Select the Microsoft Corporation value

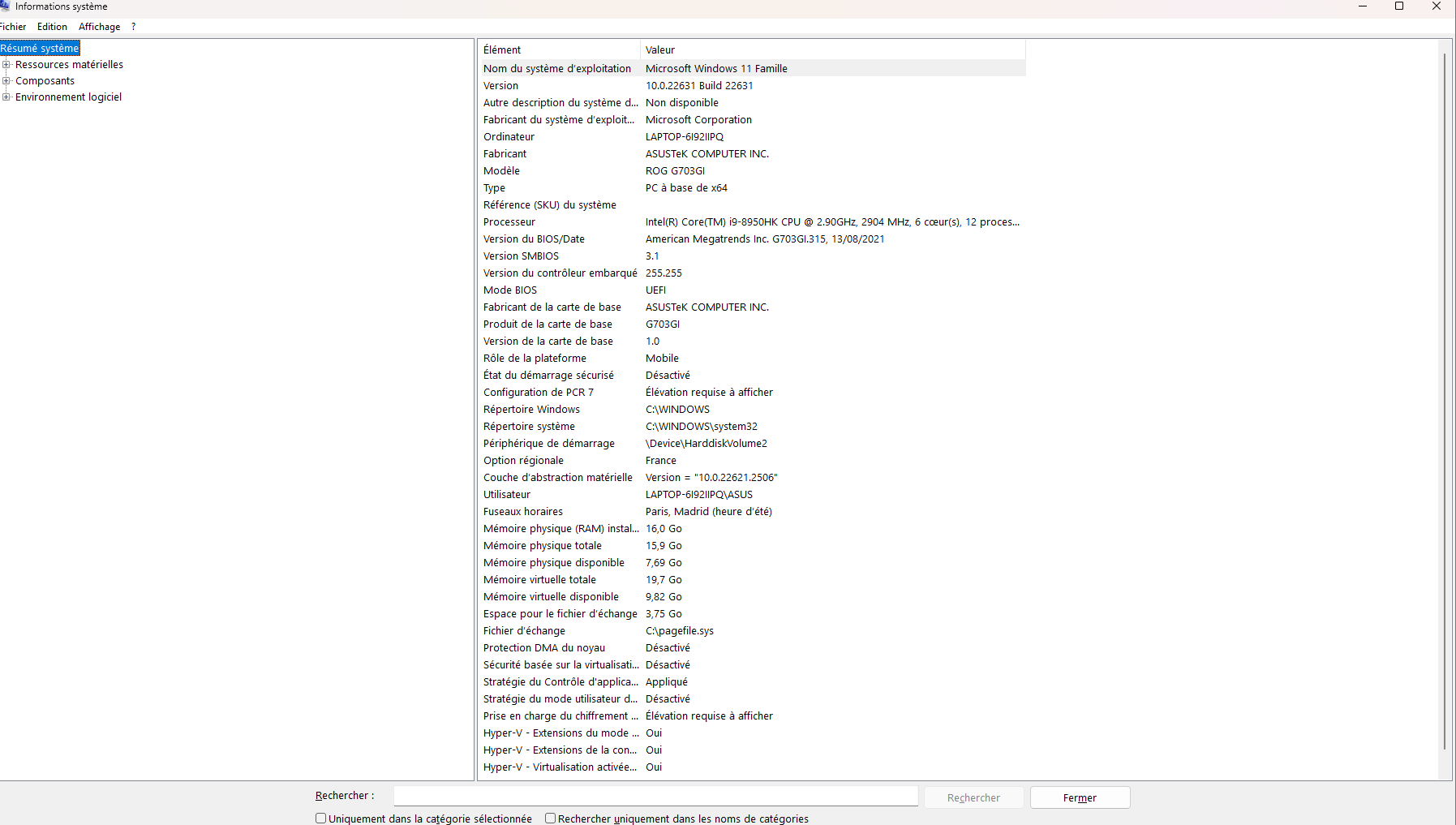click(x=698, y=119)
